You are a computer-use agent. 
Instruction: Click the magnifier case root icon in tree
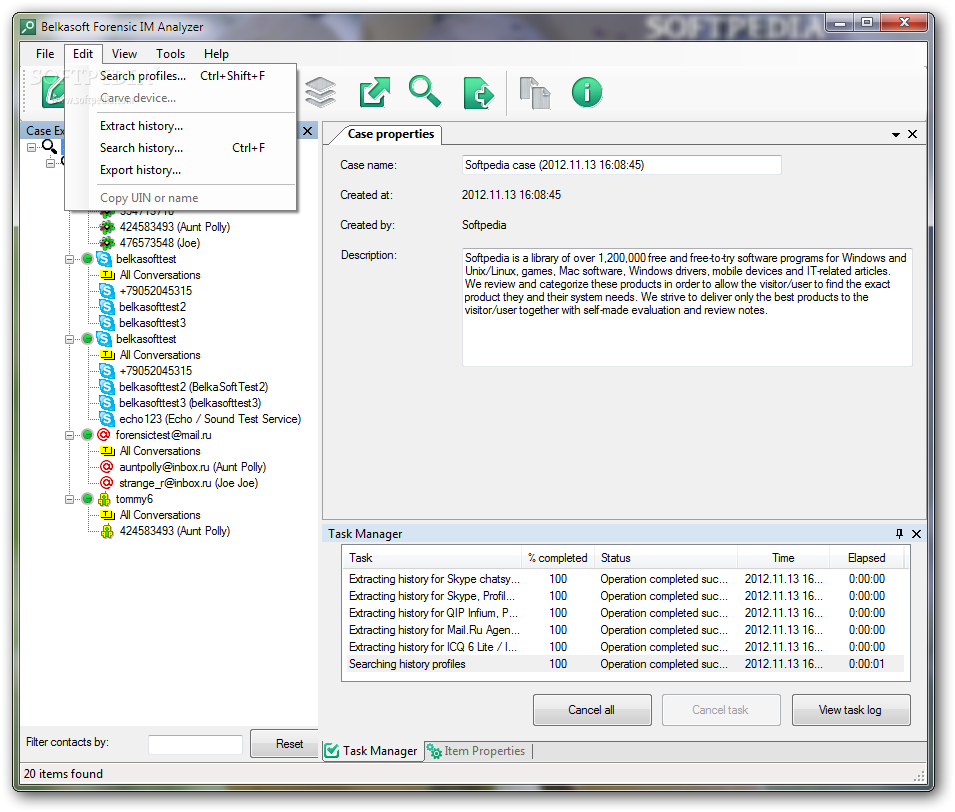49,147
